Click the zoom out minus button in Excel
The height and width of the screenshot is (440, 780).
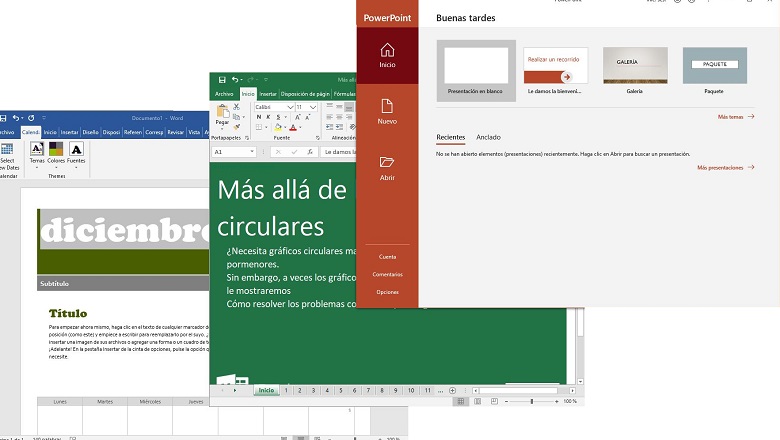[506, 401]
